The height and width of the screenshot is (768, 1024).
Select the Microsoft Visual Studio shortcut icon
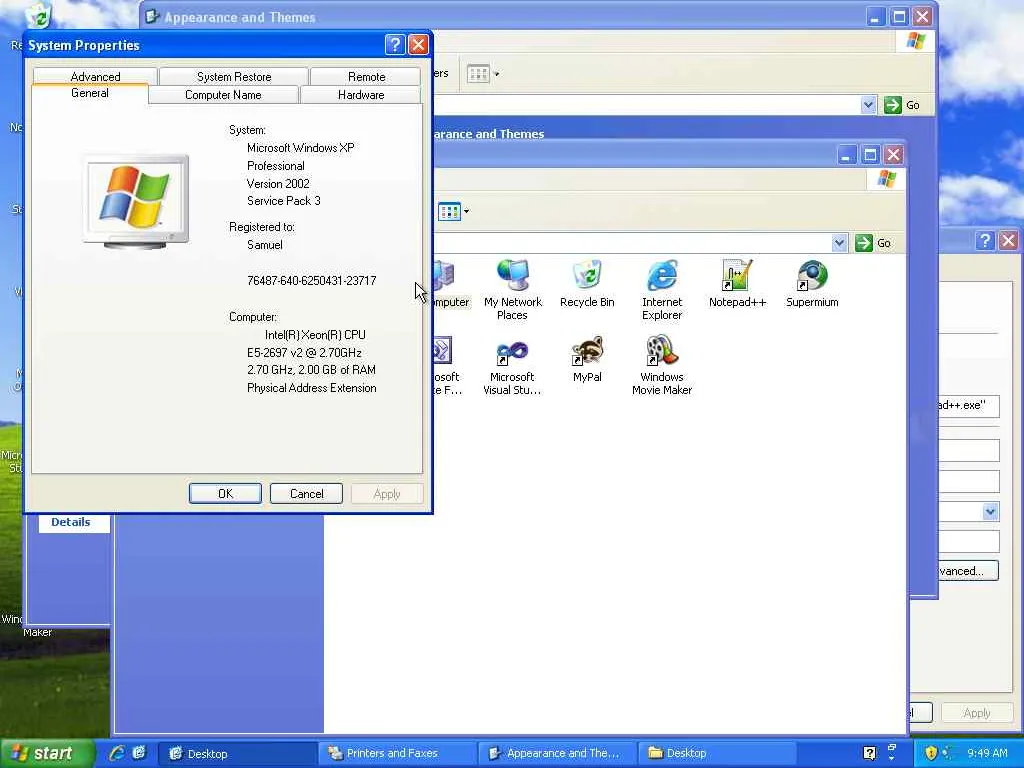point(512,365)
